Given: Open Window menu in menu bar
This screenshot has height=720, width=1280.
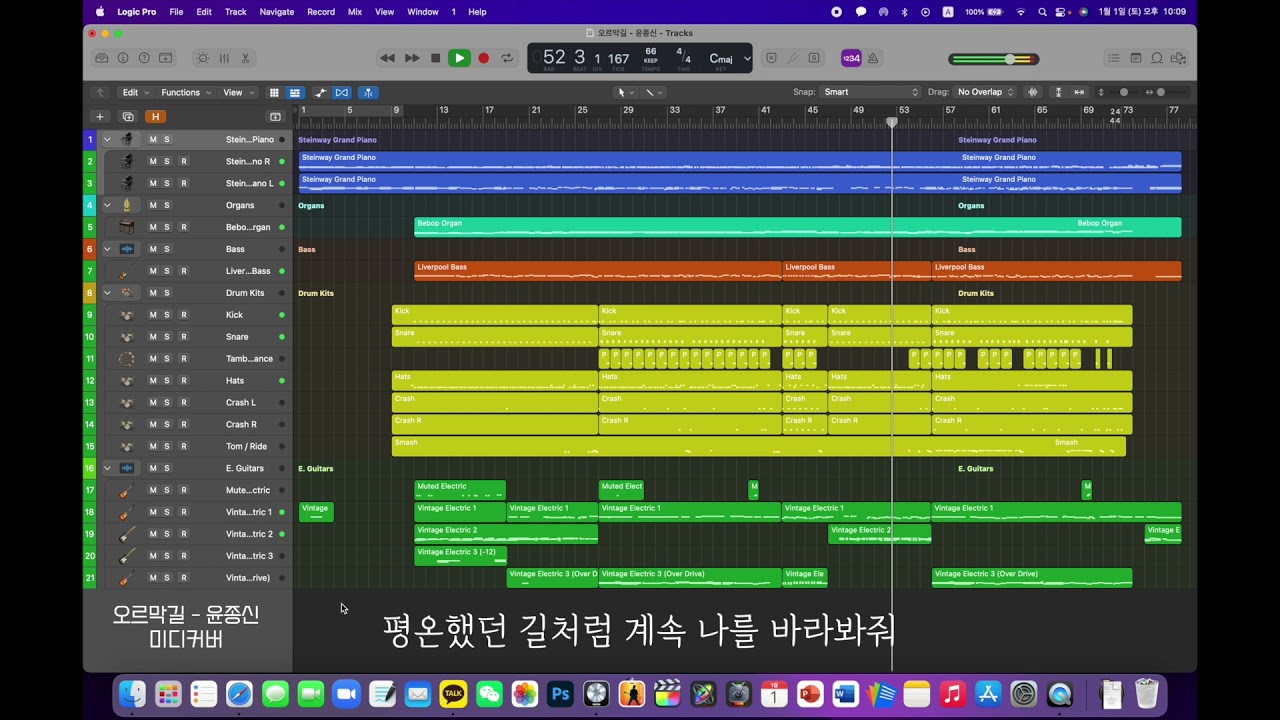Looking at the screenshot, I should point(423,12).
